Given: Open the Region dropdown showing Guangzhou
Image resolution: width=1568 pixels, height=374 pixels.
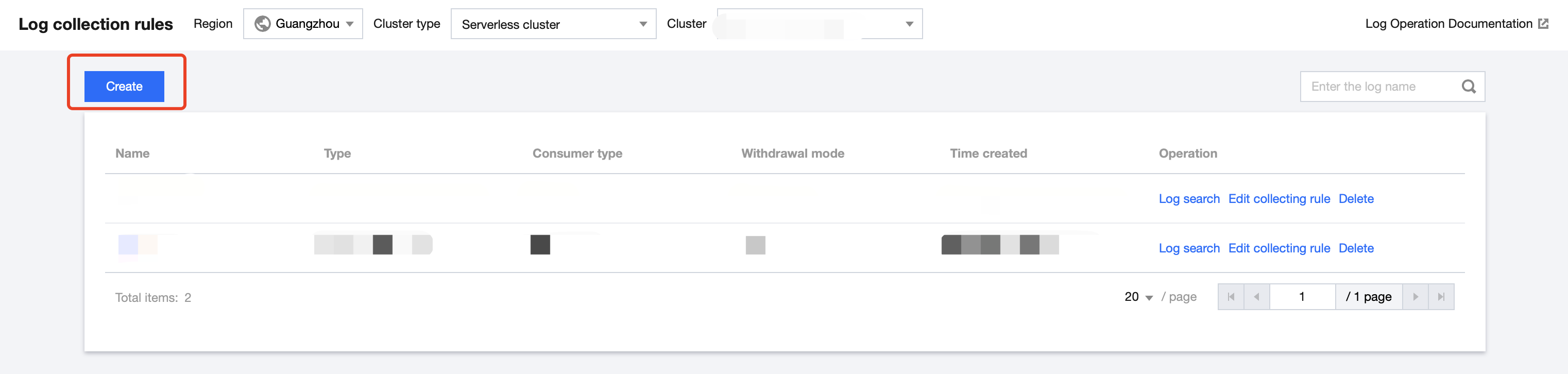Looking at the screenshot, I should tap(302, 24).
